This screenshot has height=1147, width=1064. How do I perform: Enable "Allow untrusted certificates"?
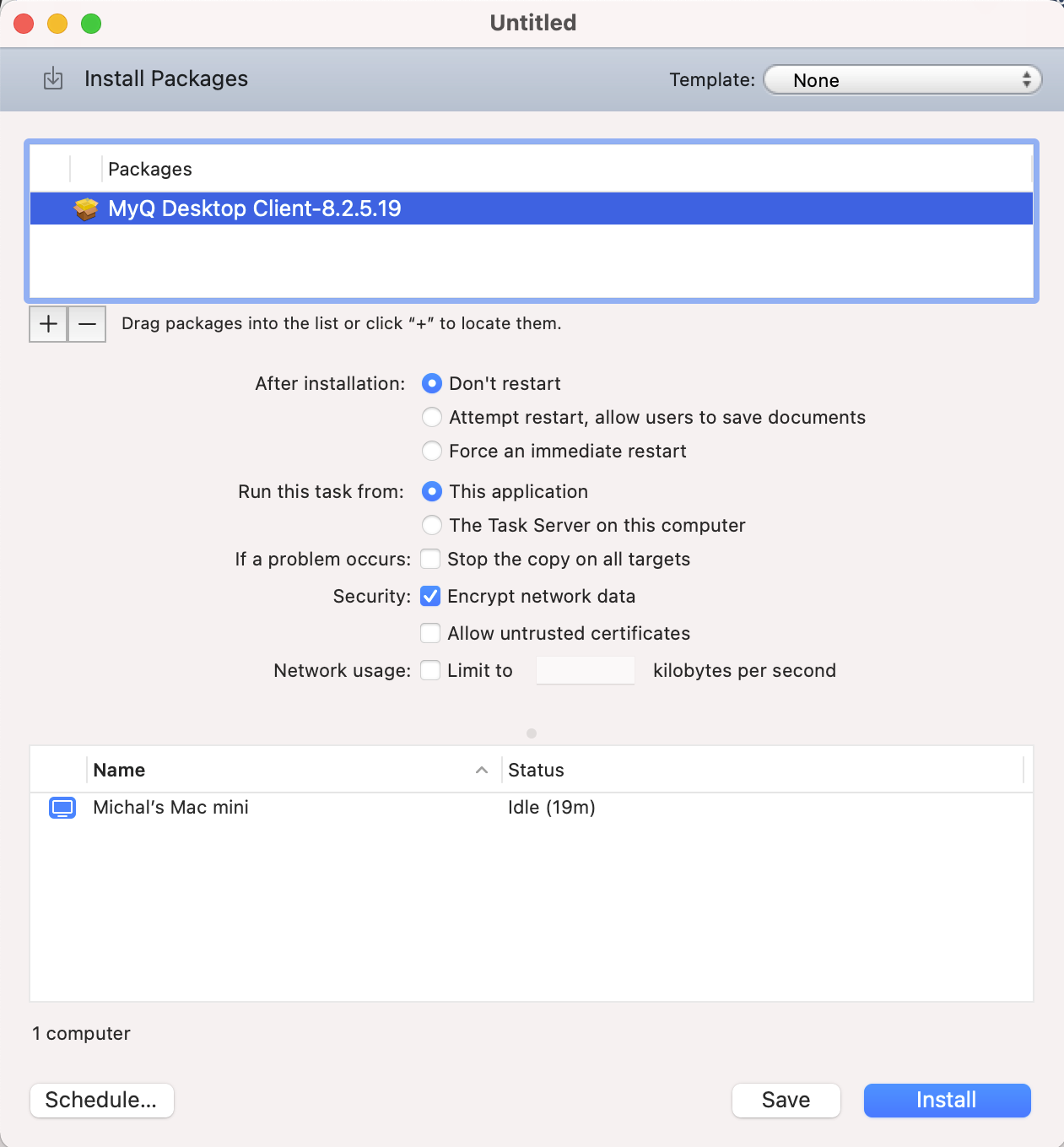point(430,633)
